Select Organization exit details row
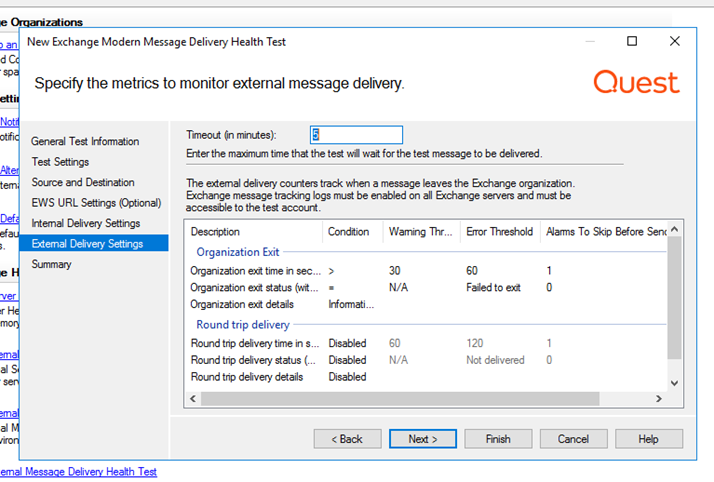 (426, 304)
